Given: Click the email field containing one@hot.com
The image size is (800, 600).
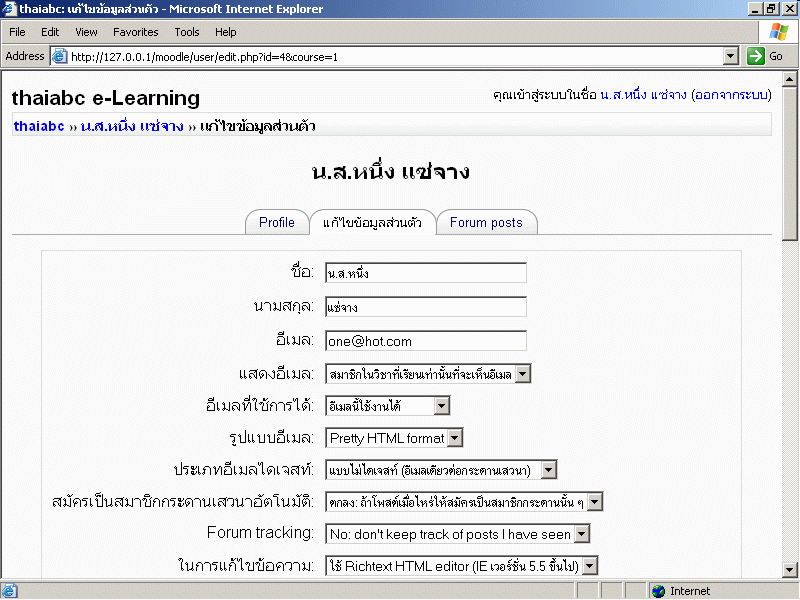Looking at the screenshot, I should (426, 341).
